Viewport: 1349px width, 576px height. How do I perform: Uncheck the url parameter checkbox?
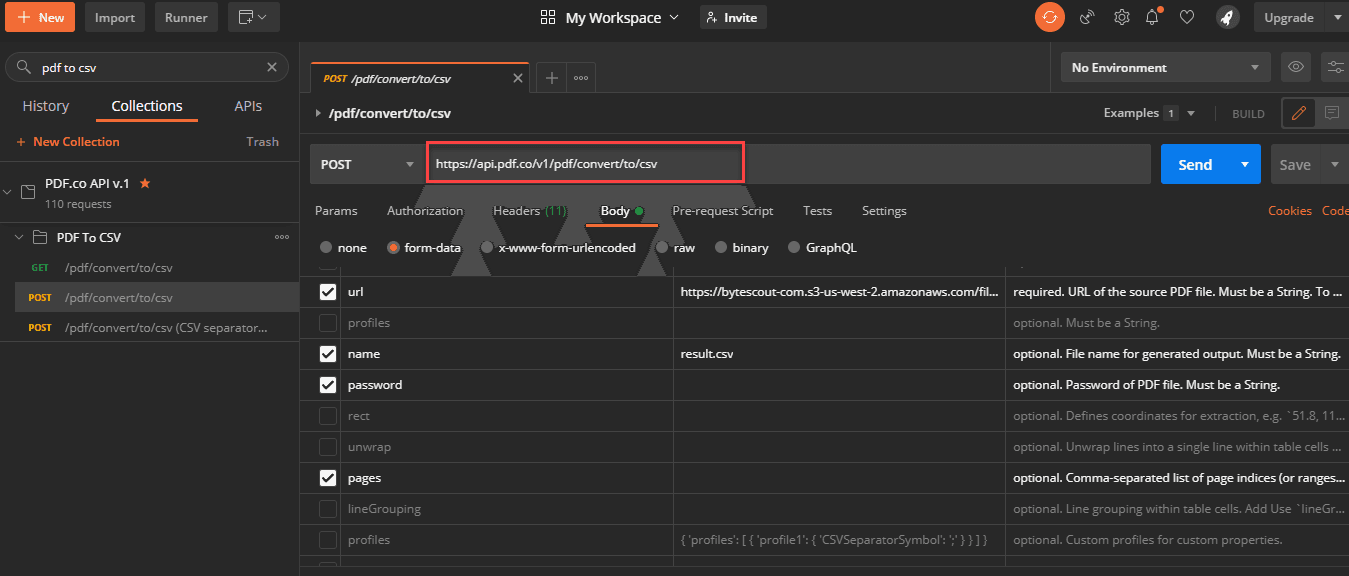pyautogui.click(x=328, y=292)
